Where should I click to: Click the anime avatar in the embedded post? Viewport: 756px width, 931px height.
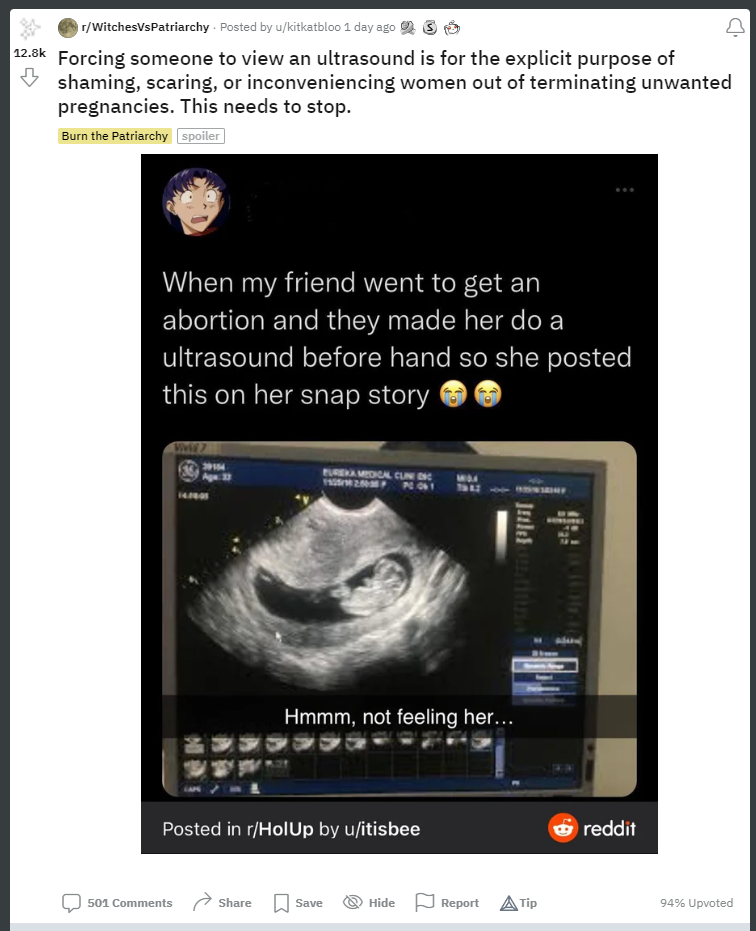[195, 202]
